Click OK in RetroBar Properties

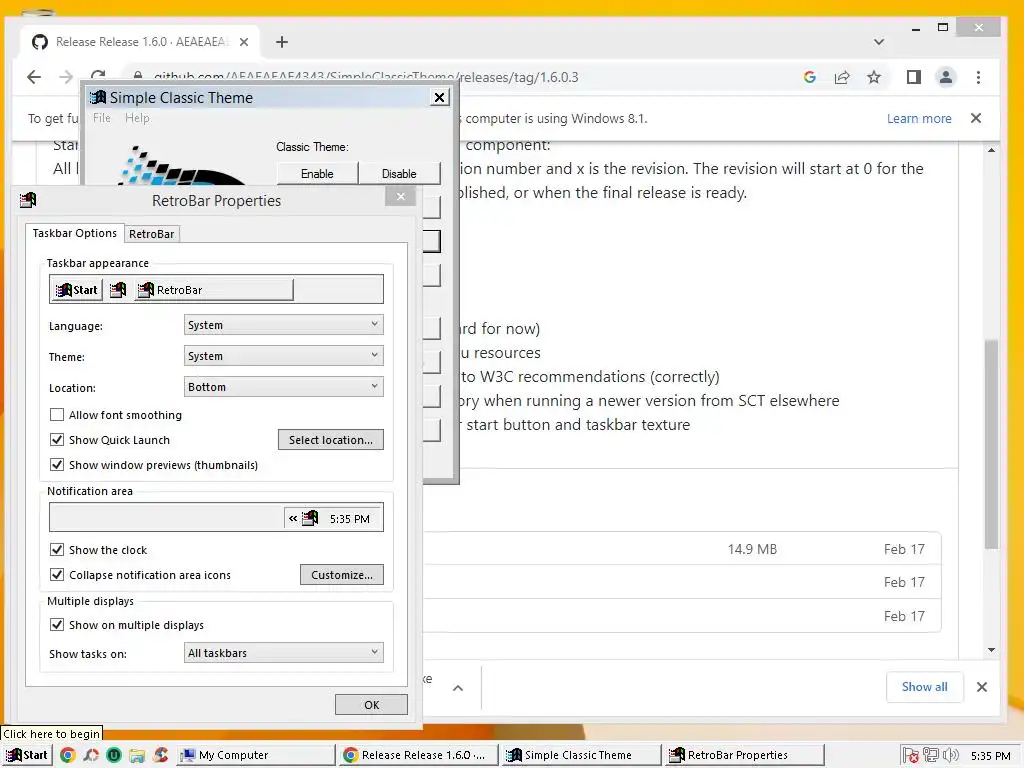tap(371, 705)
